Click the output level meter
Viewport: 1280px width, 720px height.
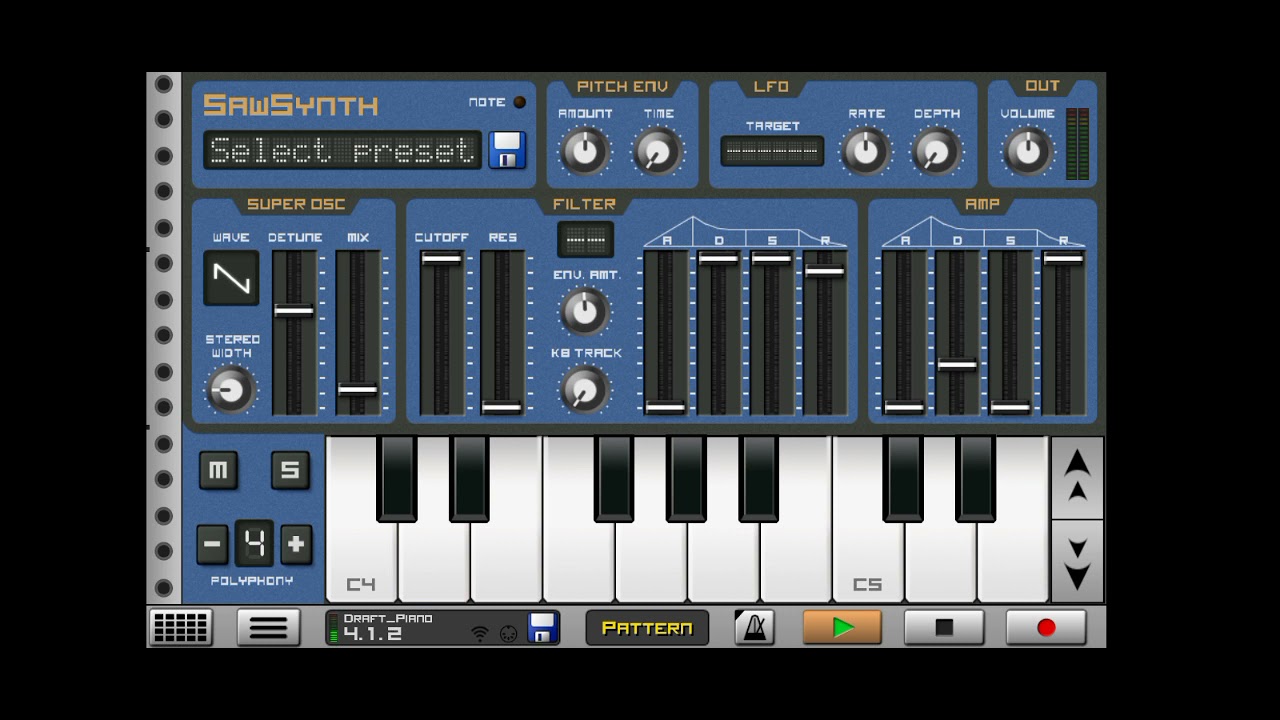(1077, 144)
